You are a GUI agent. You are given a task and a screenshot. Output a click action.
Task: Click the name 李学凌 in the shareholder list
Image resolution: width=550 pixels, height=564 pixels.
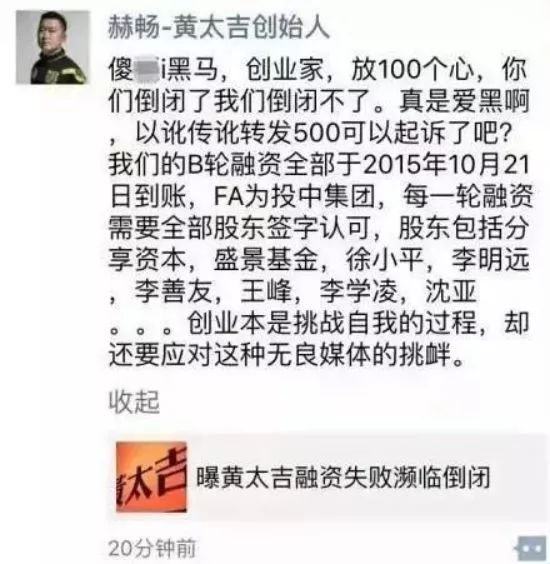[359, 291]
